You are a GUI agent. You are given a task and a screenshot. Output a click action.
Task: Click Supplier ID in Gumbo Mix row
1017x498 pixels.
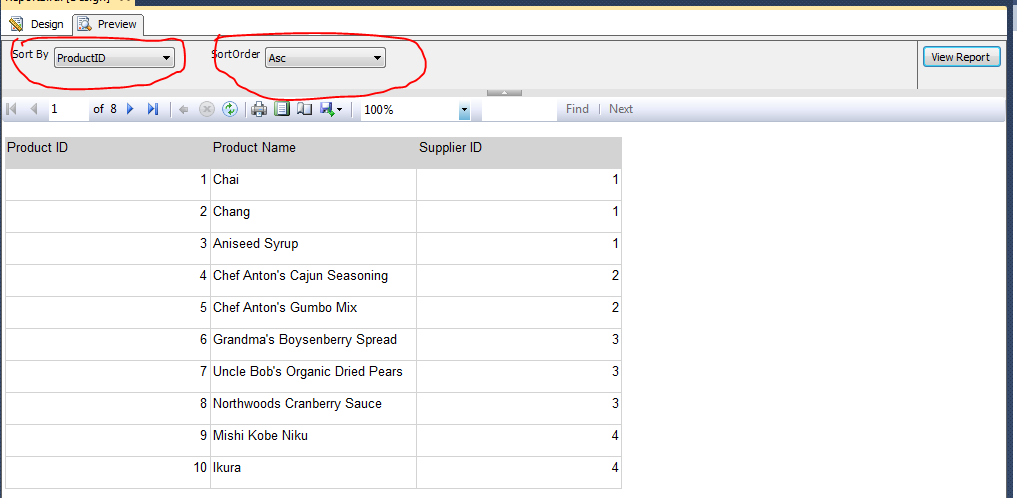point(519,313)
